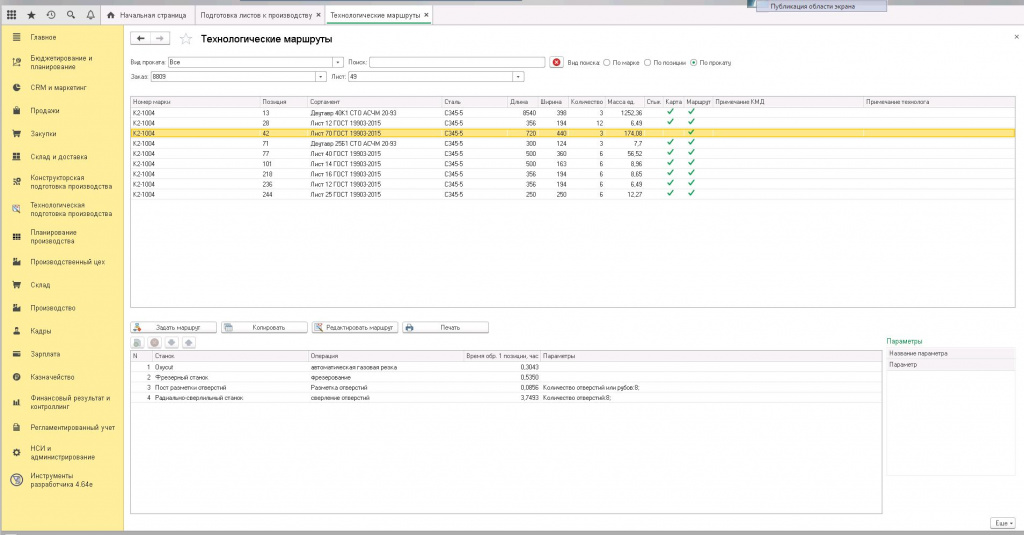1024x535 pixels.
Task: Select the По марке search radio
Action: click(x=607, y=63)
